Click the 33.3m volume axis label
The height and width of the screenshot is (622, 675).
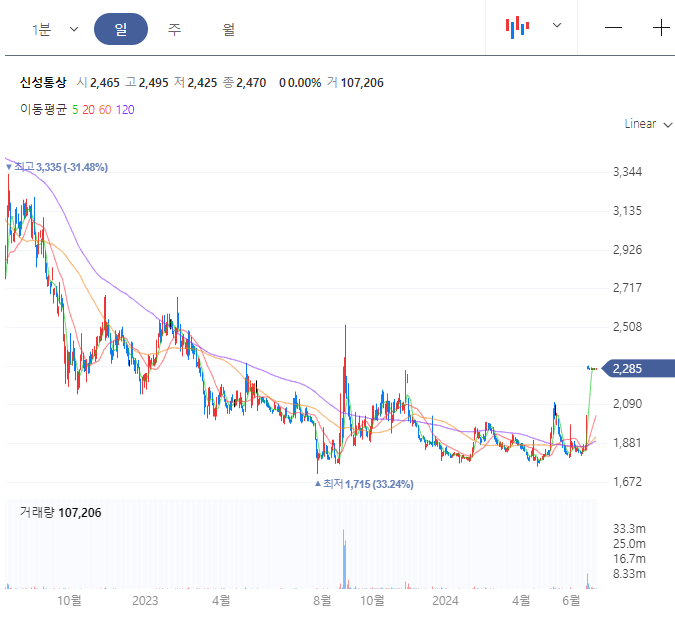[629, 529]
